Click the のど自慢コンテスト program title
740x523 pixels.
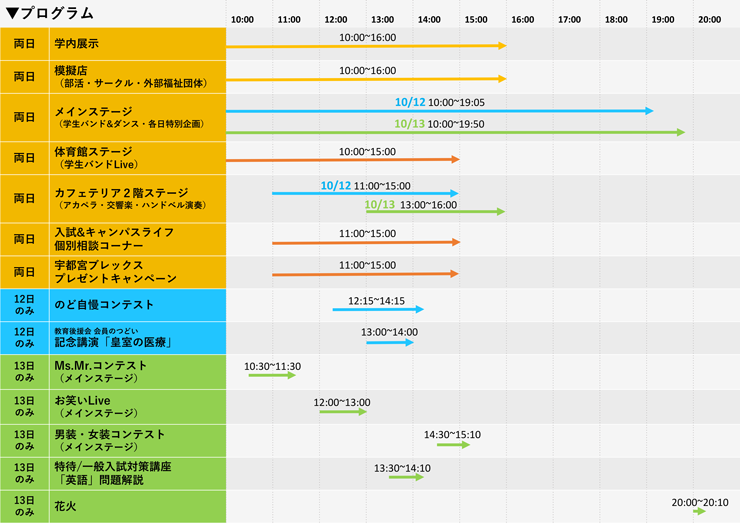click(104, 305)
